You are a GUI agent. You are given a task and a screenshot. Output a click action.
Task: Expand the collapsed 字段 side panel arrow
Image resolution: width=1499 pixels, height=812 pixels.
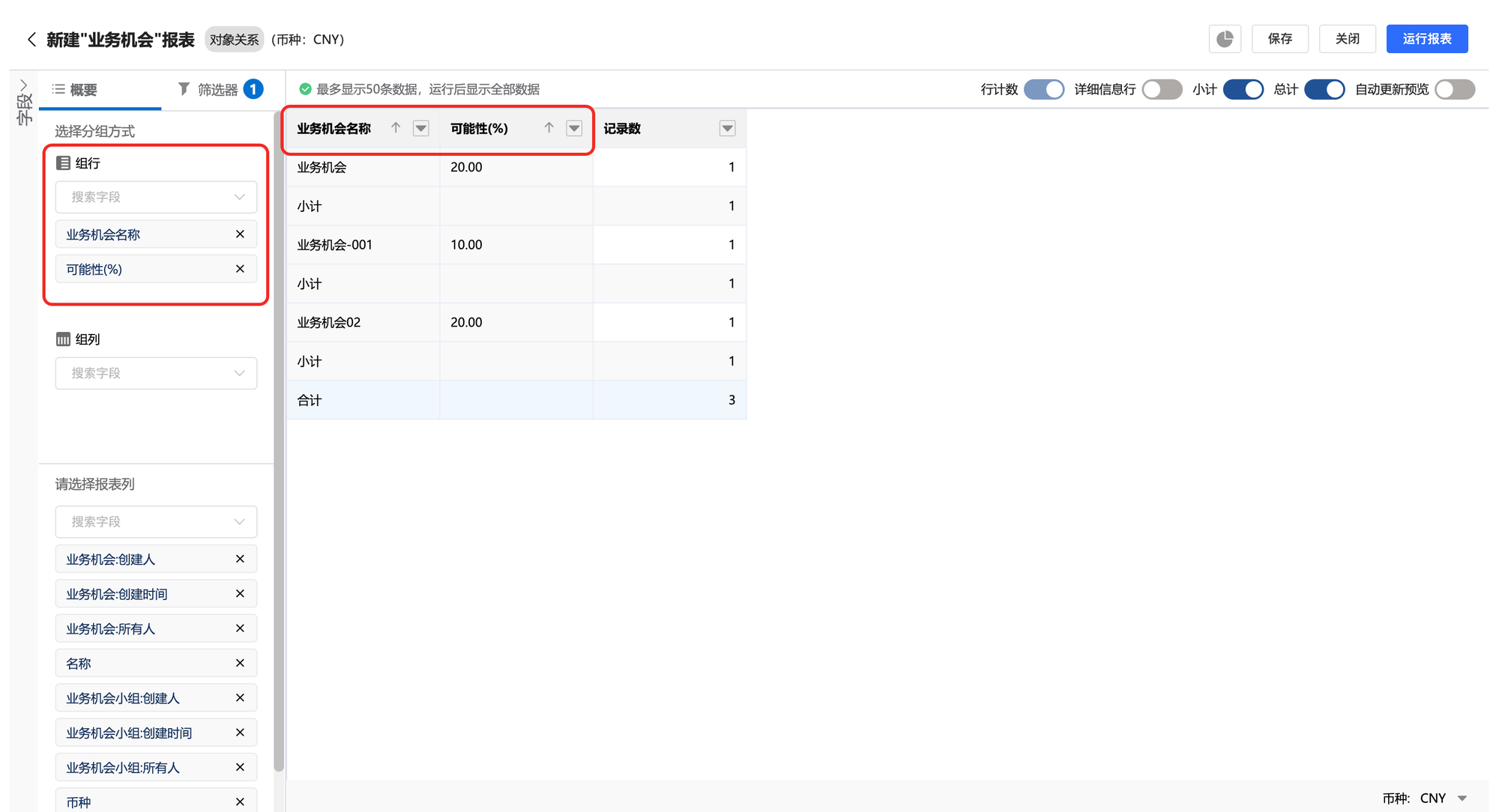coord(23,85)
